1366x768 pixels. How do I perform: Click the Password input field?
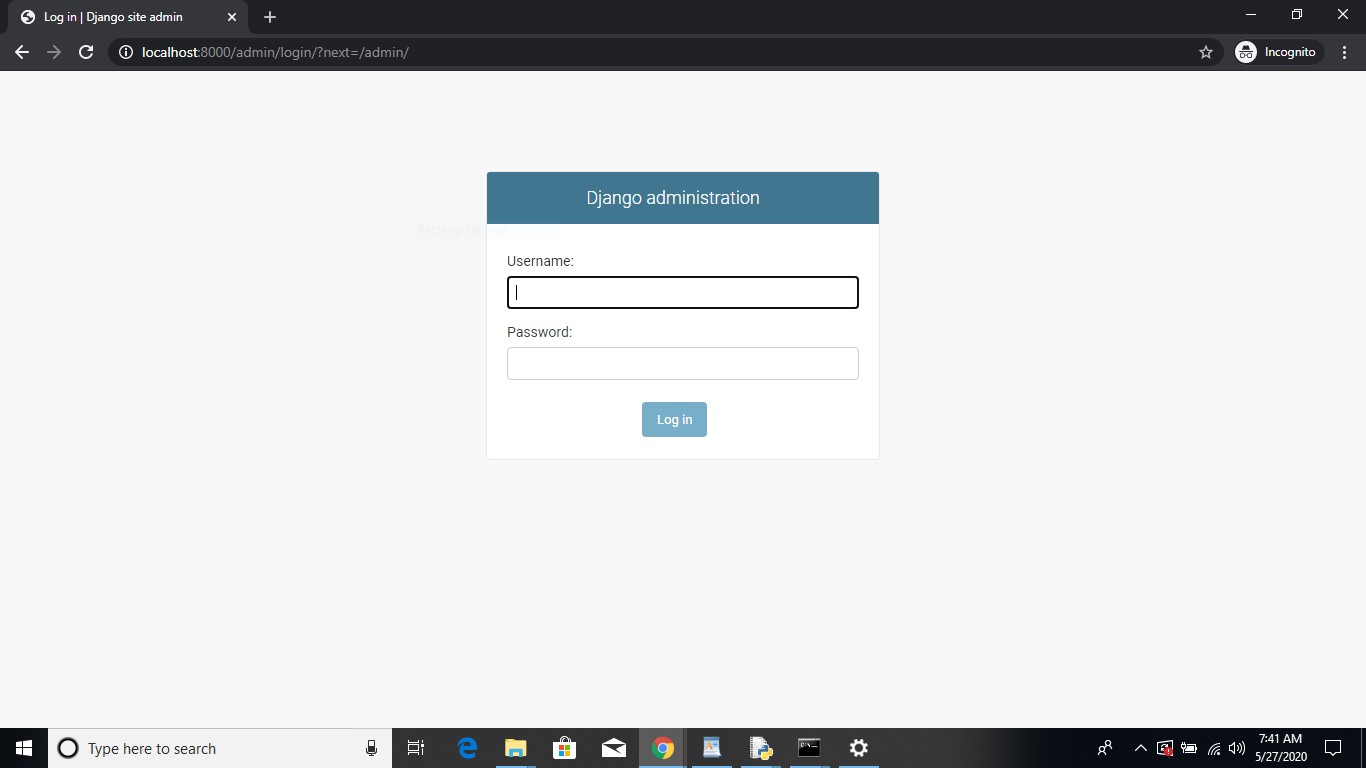pos(683,363)
